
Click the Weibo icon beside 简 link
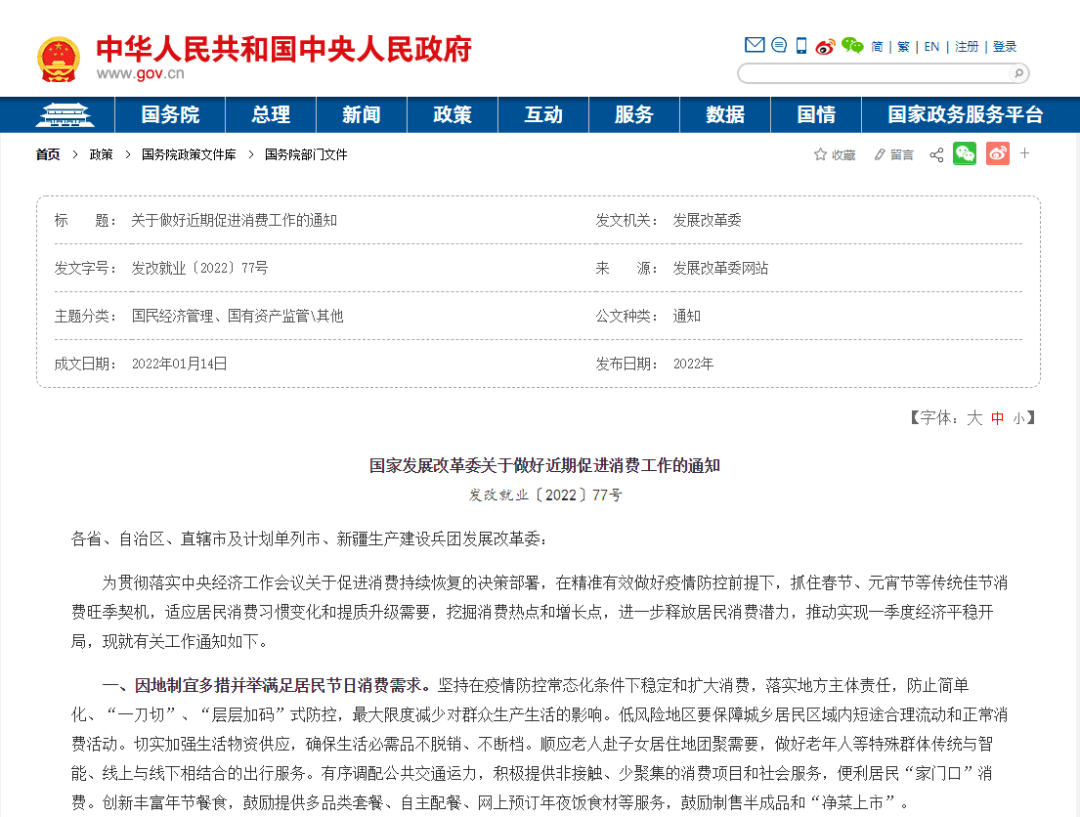[x=825, y=46]
